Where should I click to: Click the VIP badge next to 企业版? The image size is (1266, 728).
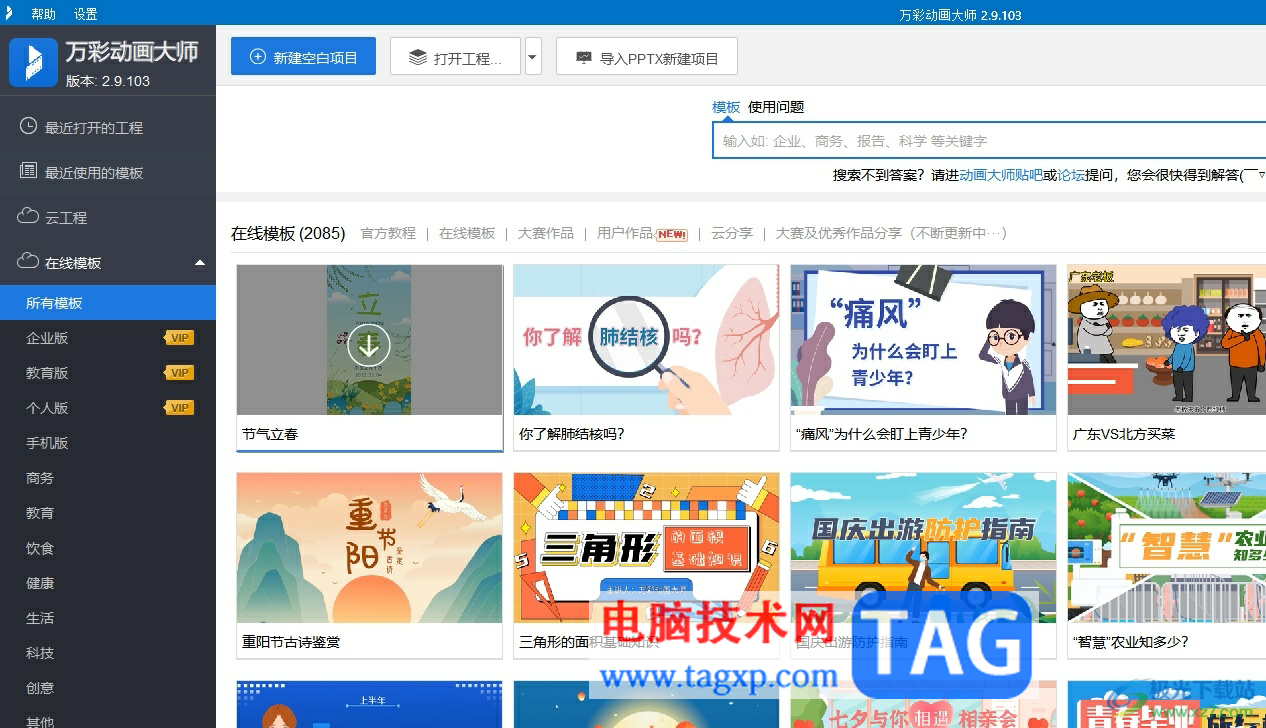coord(179,338)
